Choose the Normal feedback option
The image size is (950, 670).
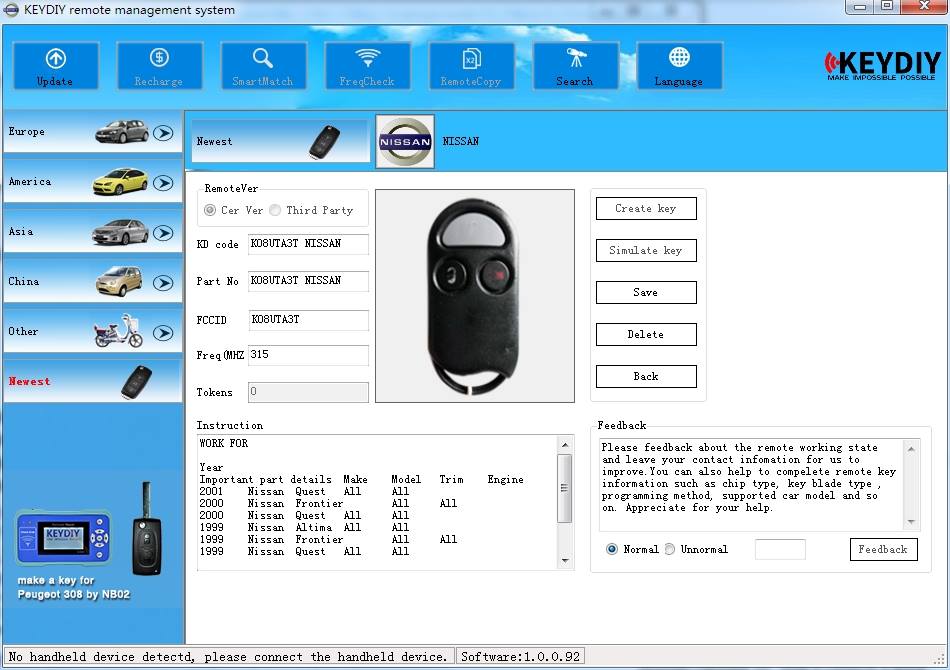(x=612, y=549)
